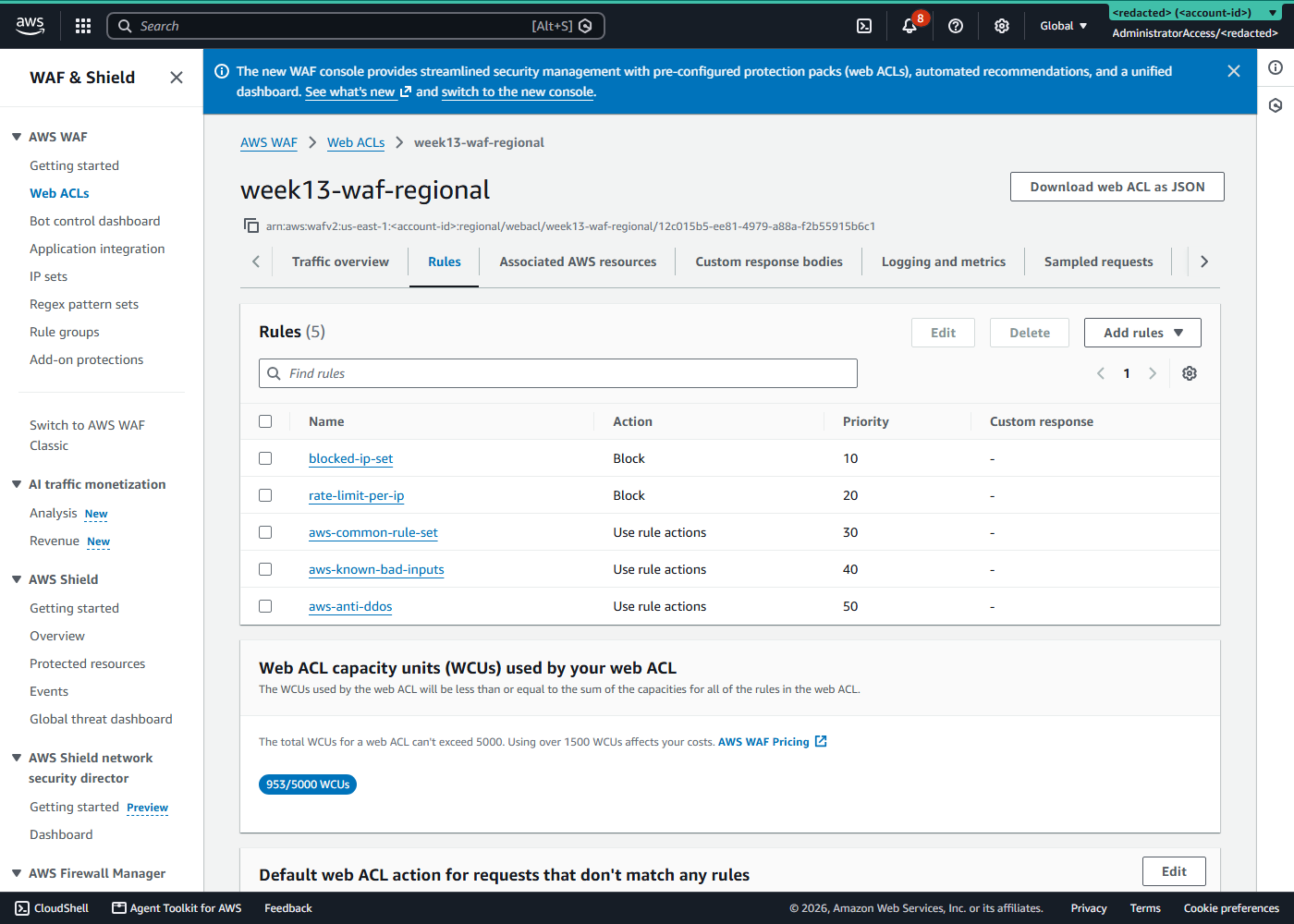Click the search magnifier icon in Find rules
Image resolution: width=1294 pixels, height=924 pixels.
[x=274, y=373]
